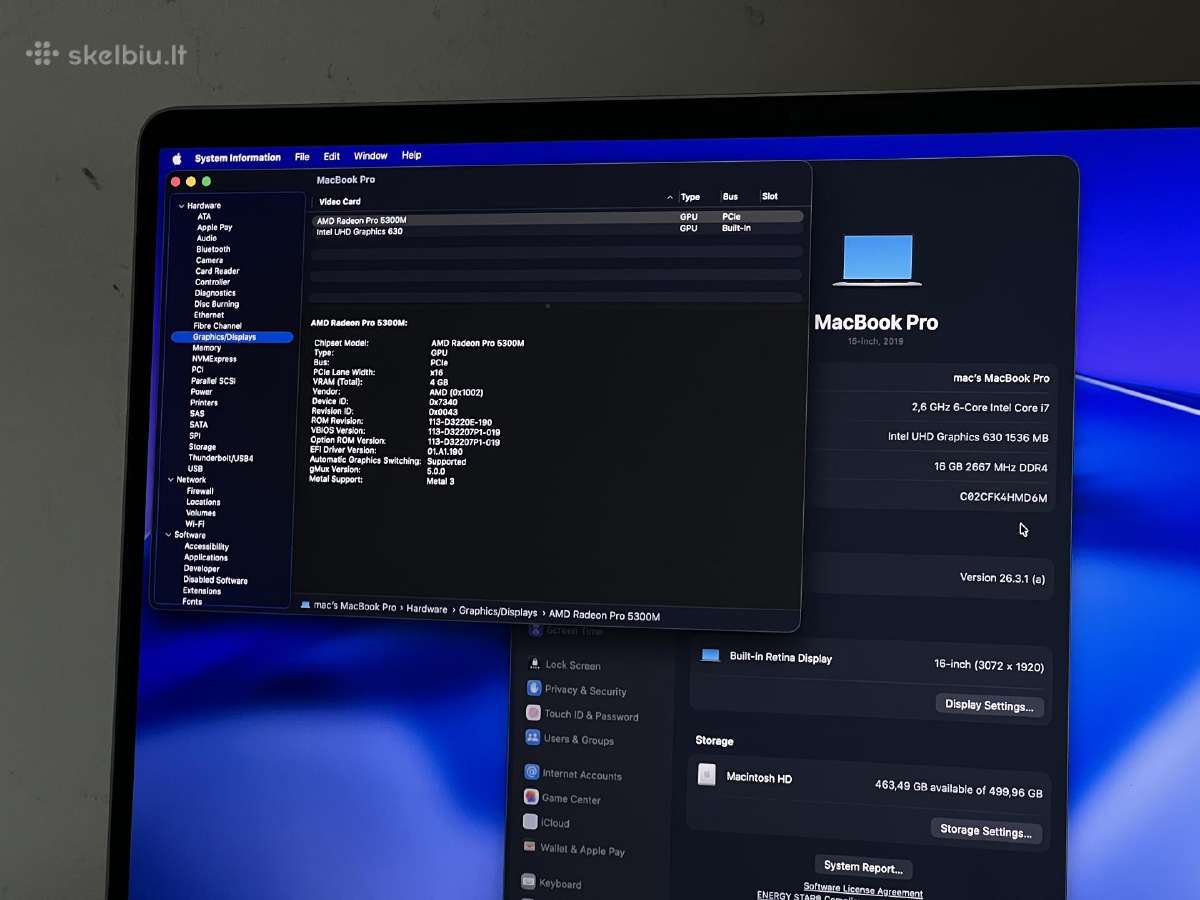The height and width of the screenshot is (900, 1200).
Task: Open the Help menu
Action: 411,155
